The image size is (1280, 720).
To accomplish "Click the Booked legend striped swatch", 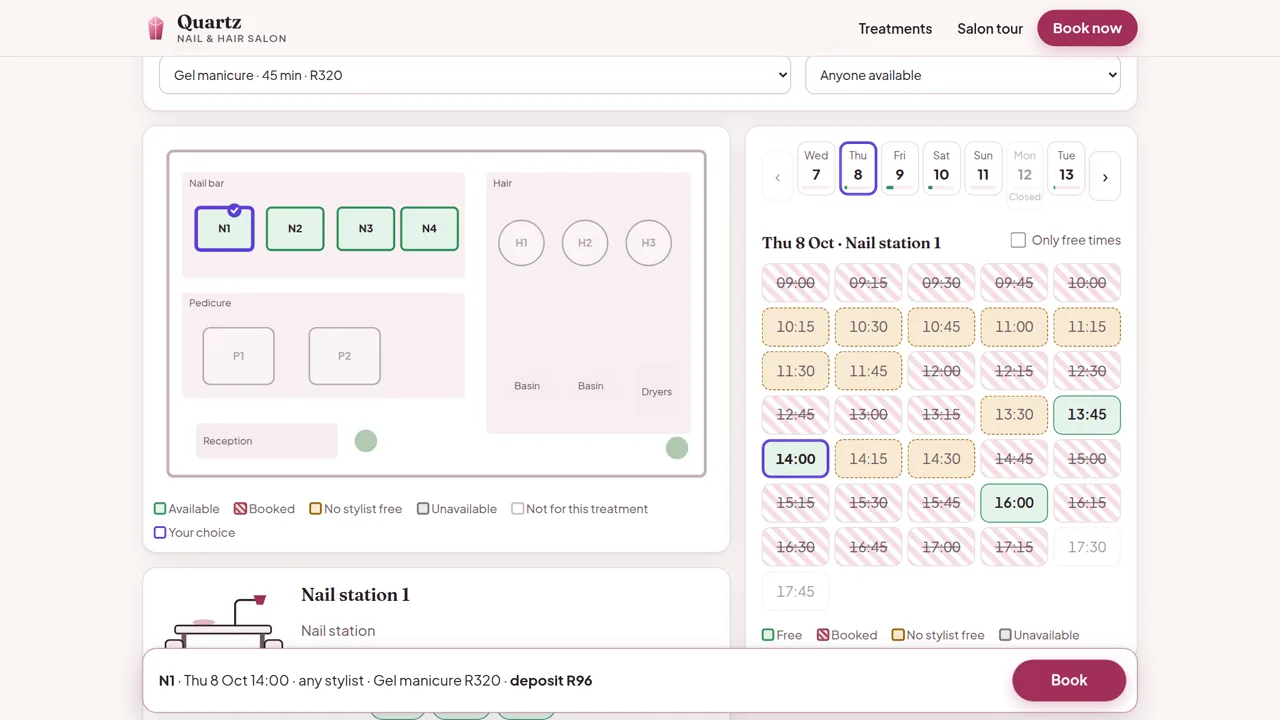I will [x=240, y=509].
